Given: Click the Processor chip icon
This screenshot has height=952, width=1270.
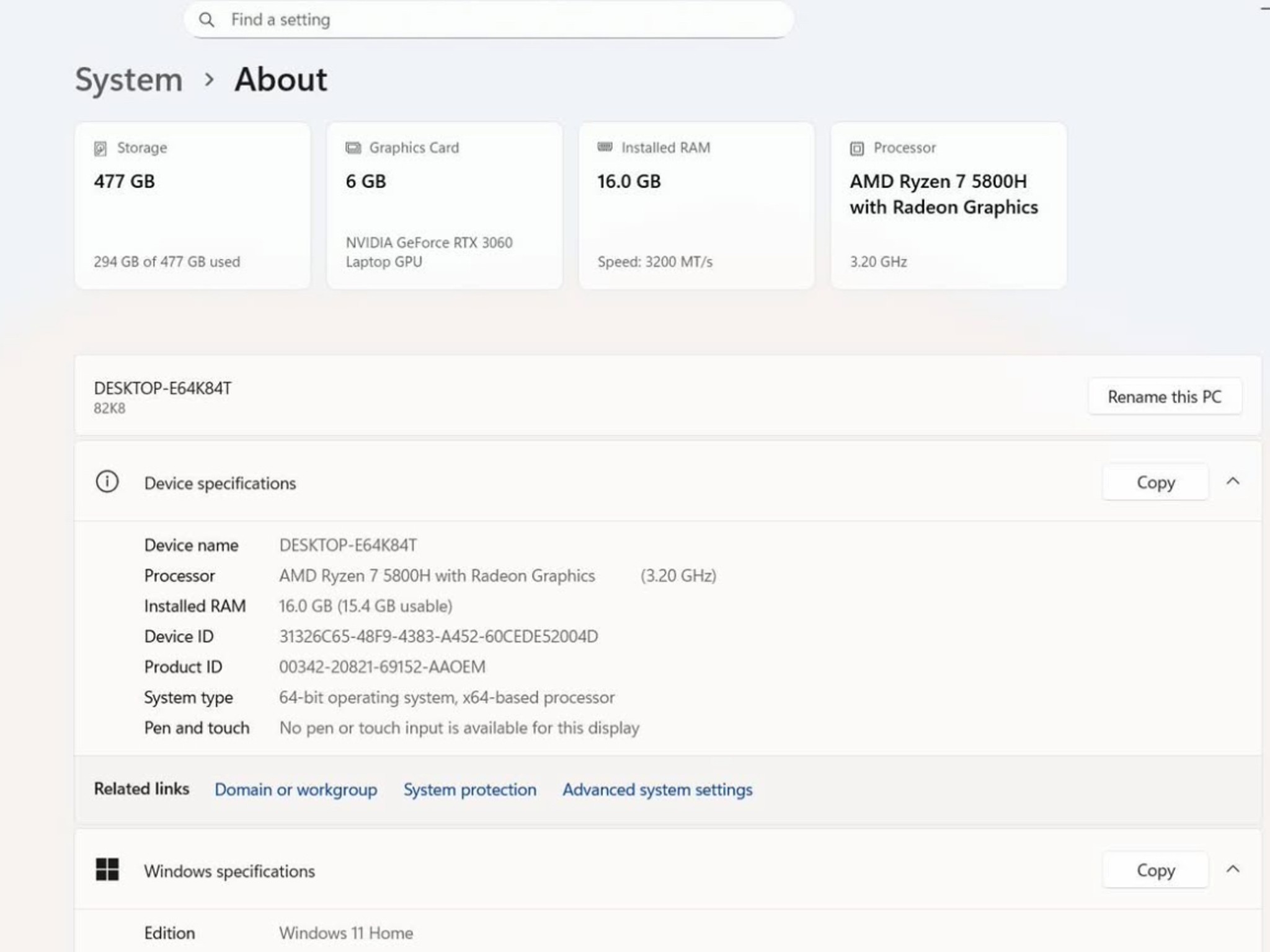Looking at the screenshot, I should point(856,148).
